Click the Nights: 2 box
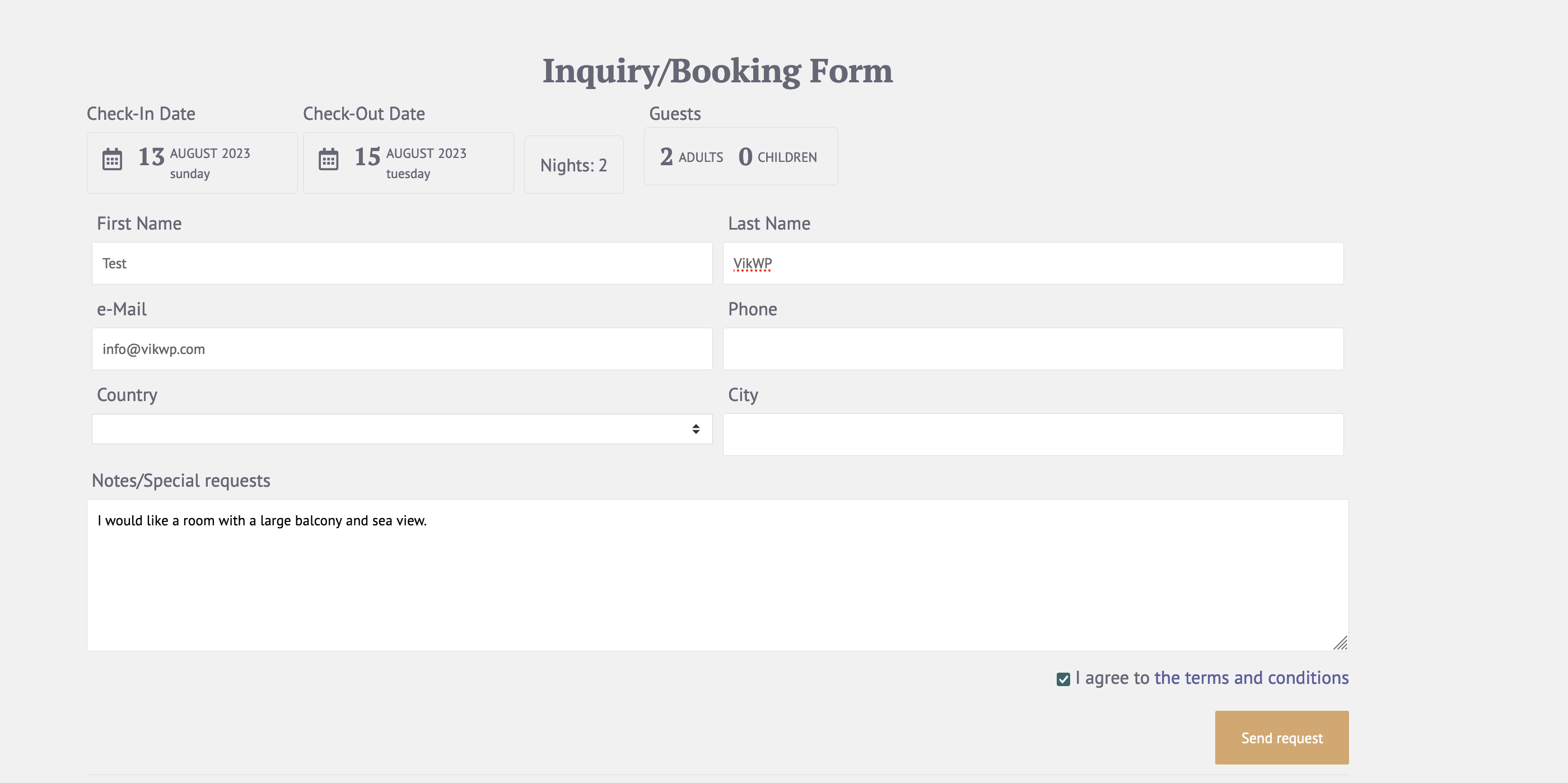 tap(574, 165)
